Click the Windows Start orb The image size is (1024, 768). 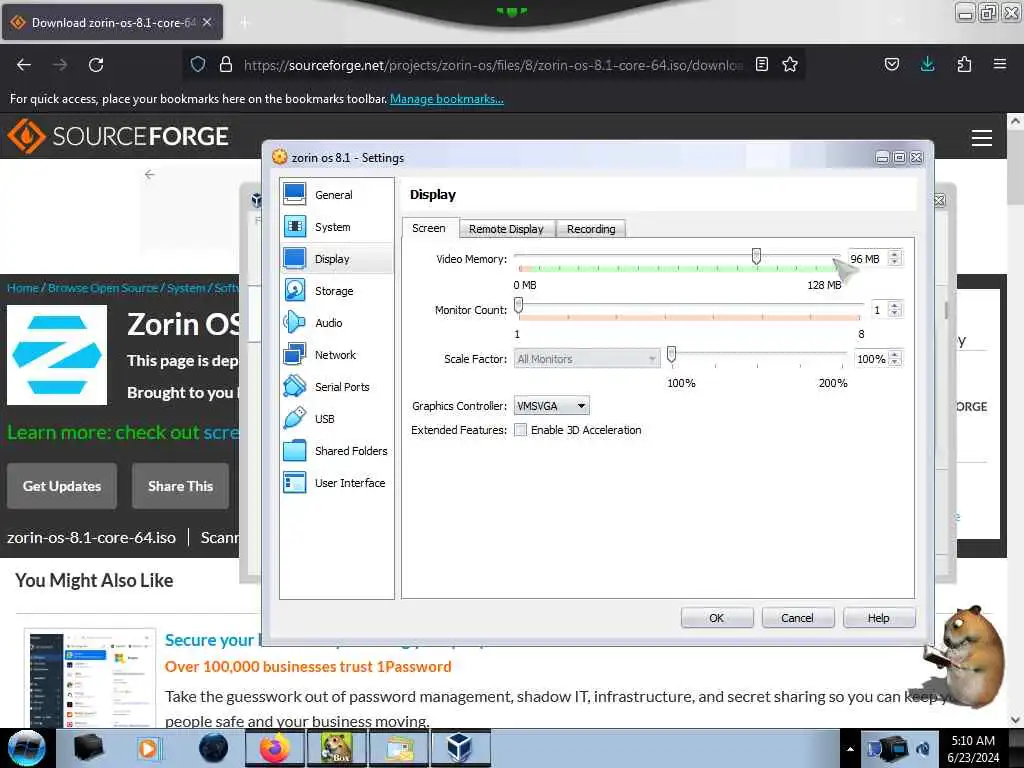26,748
